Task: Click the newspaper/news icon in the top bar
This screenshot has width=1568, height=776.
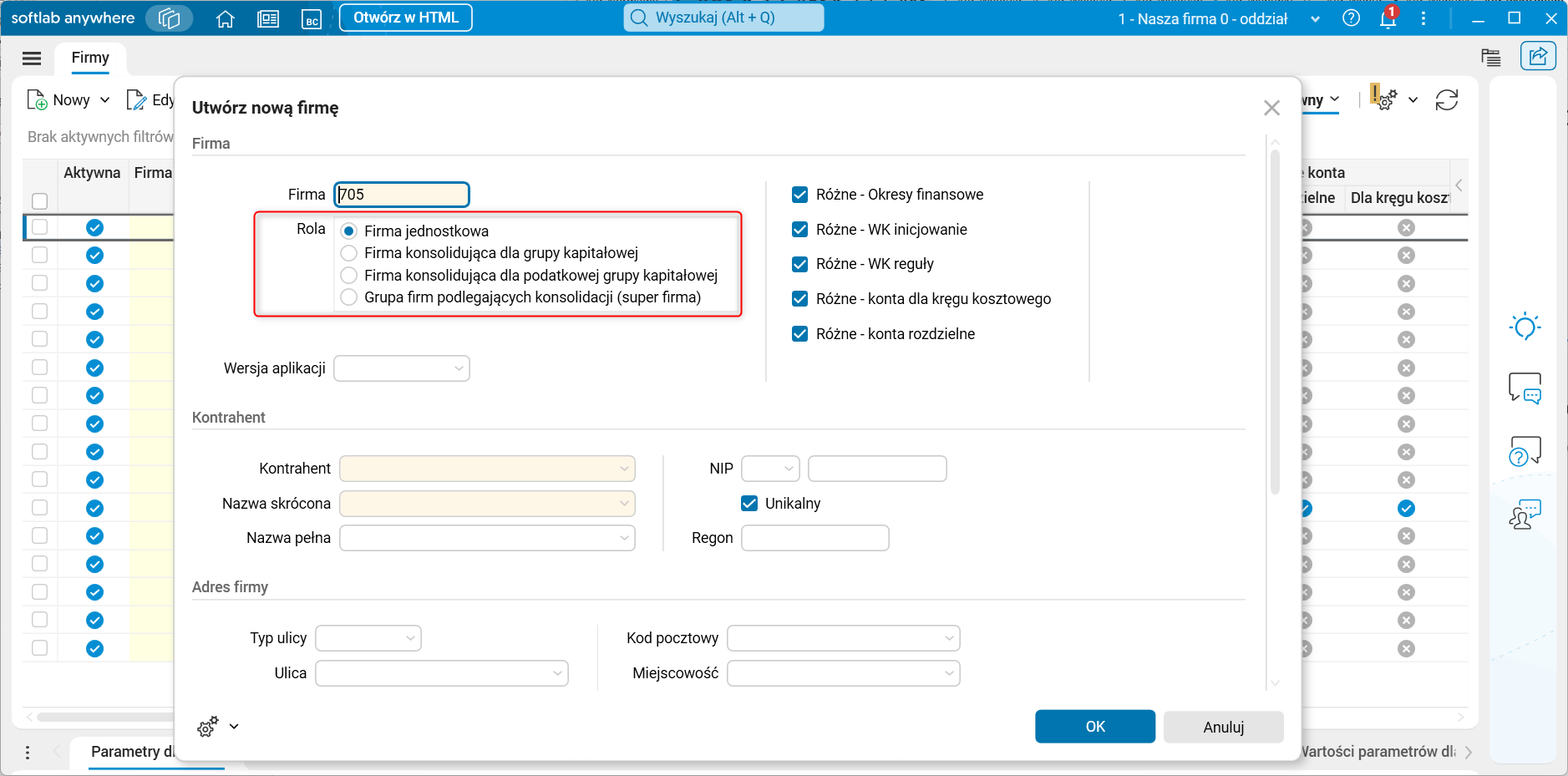Action: pos(268,18)
